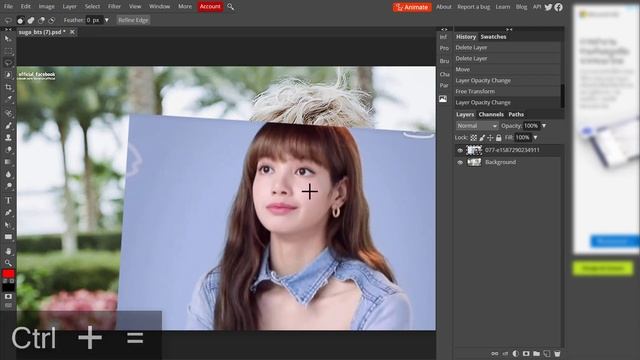Open the File menu
Screen dimensions: 640x360
click(x=8, y=7)
